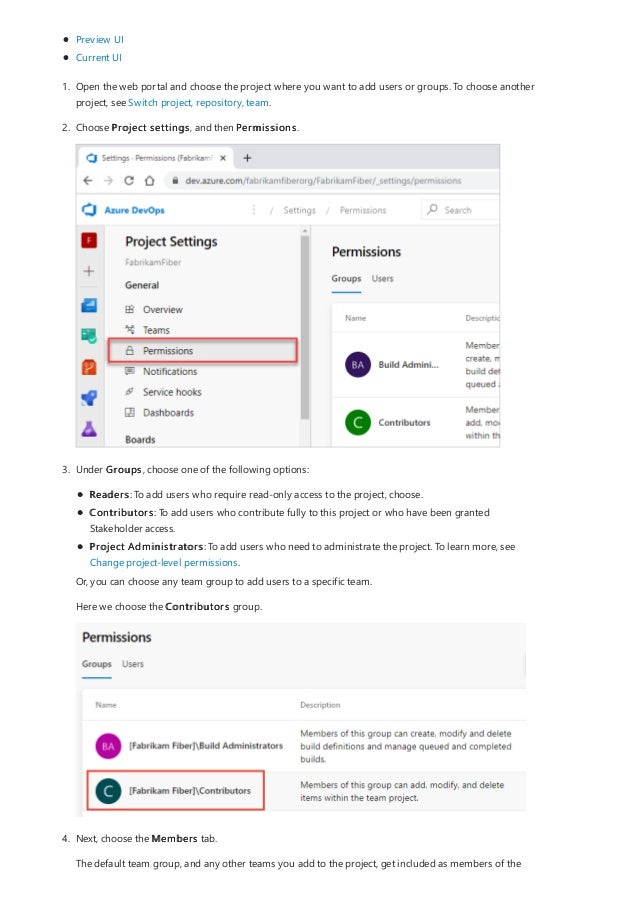The width and height of the screenshot is (638, 903).
Task: Open the Preview UI link
Action: coord(100,40)
